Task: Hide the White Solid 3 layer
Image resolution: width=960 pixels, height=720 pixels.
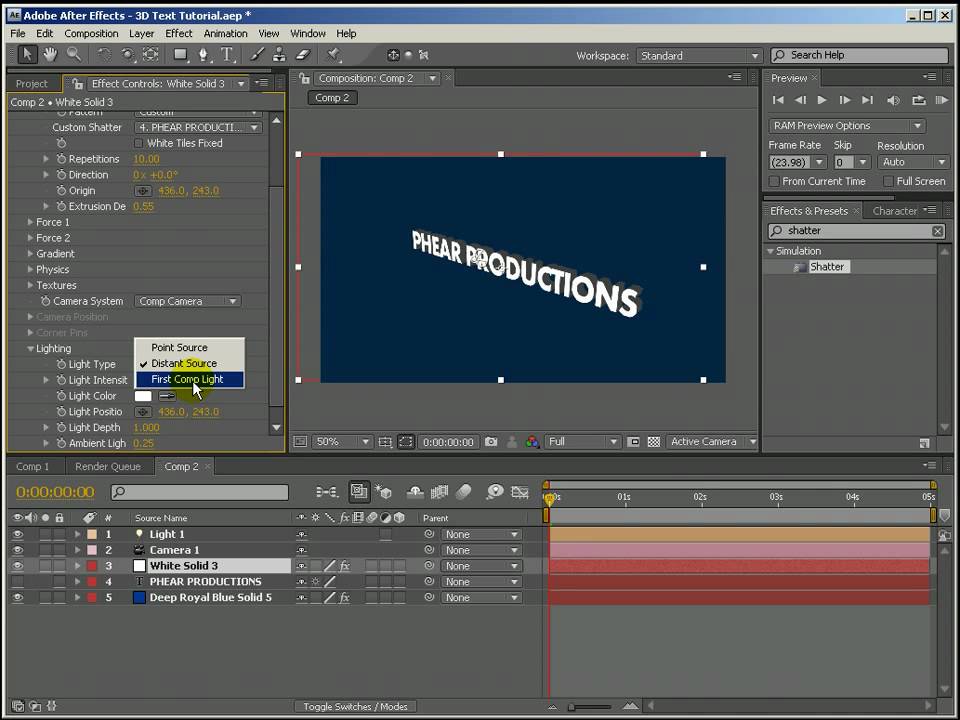Action: point(18,566)
